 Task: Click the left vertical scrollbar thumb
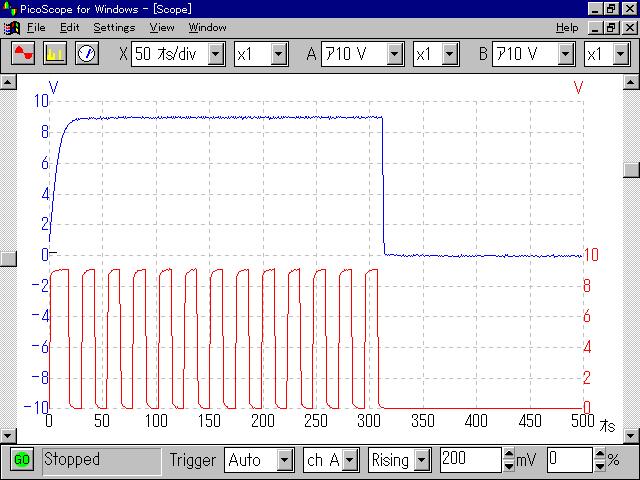click(8, 259)
